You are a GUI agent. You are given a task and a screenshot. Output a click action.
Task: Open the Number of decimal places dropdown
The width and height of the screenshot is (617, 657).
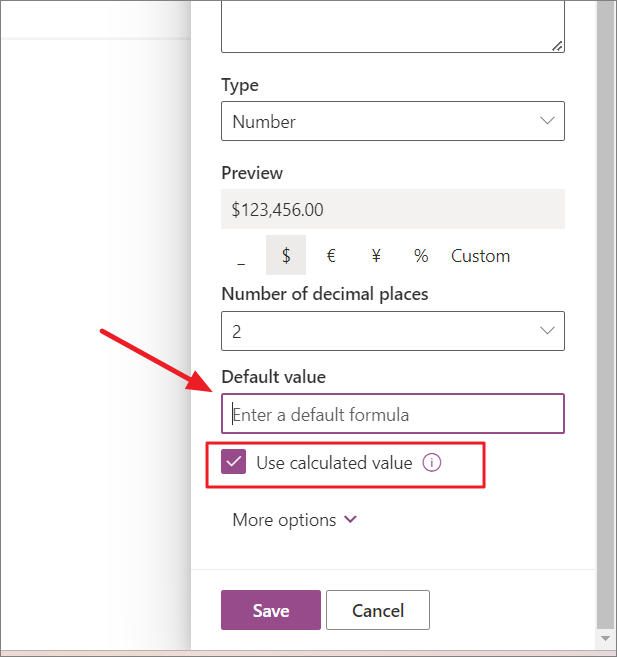pos(393,331)
